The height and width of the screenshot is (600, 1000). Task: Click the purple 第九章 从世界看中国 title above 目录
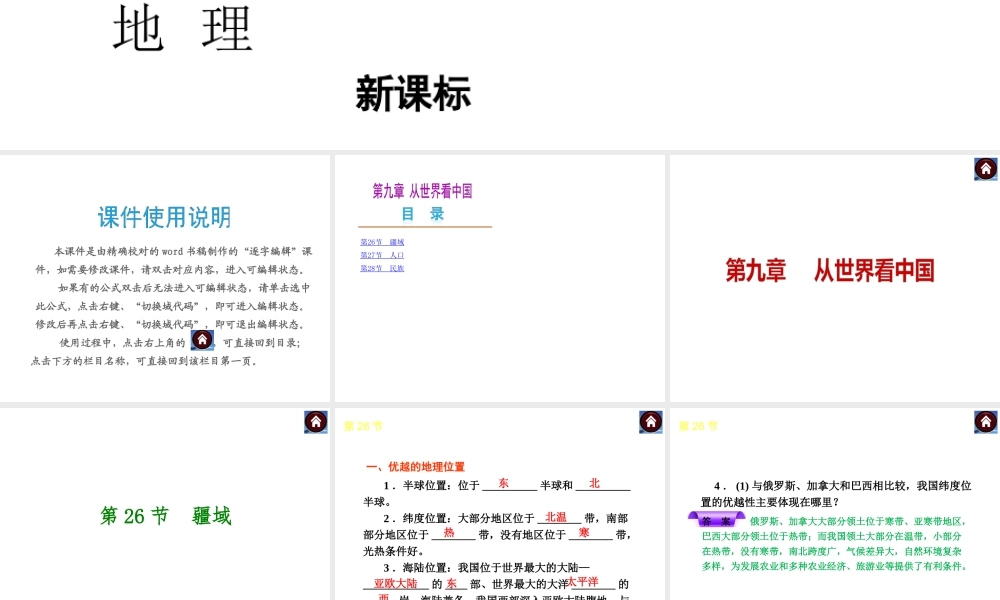click(422, 191)
